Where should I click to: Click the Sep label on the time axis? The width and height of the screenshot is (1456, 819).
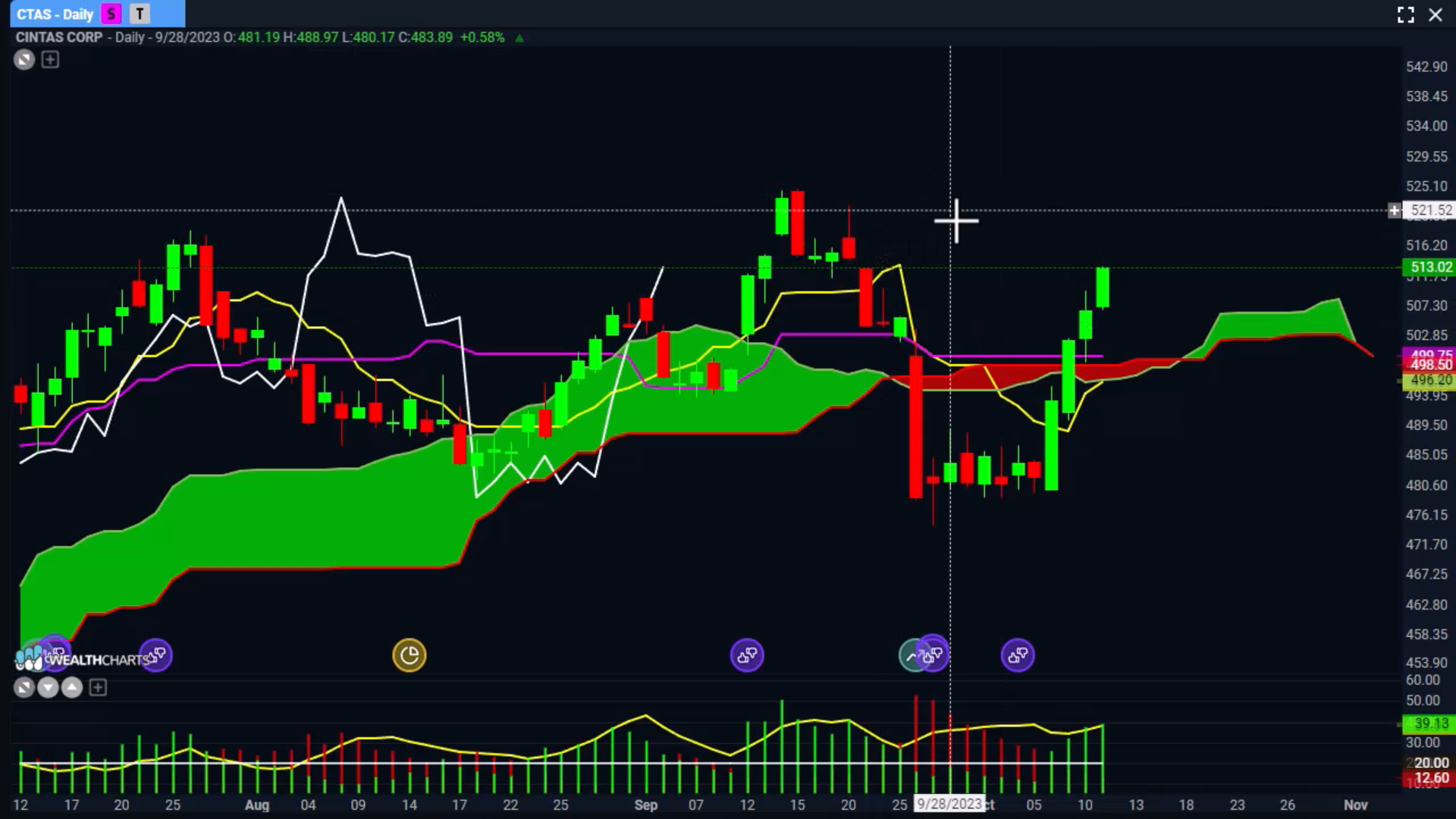[x=646, y=805]
